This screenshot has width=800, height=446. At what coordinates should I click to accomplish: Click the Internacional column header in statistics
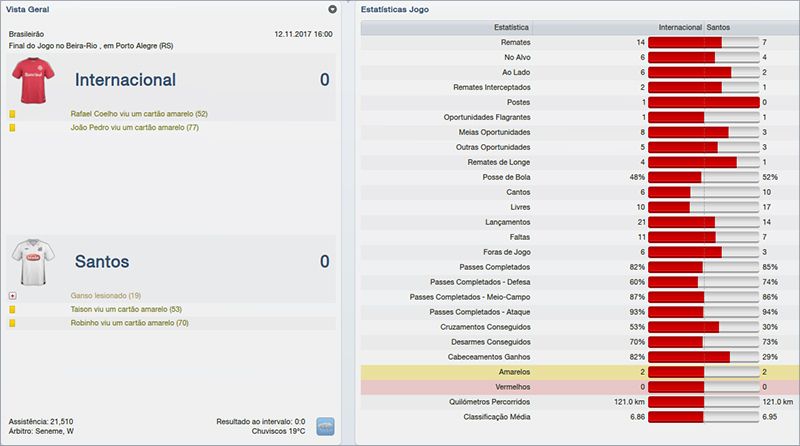pyautogui.click(x=680, y=27)
